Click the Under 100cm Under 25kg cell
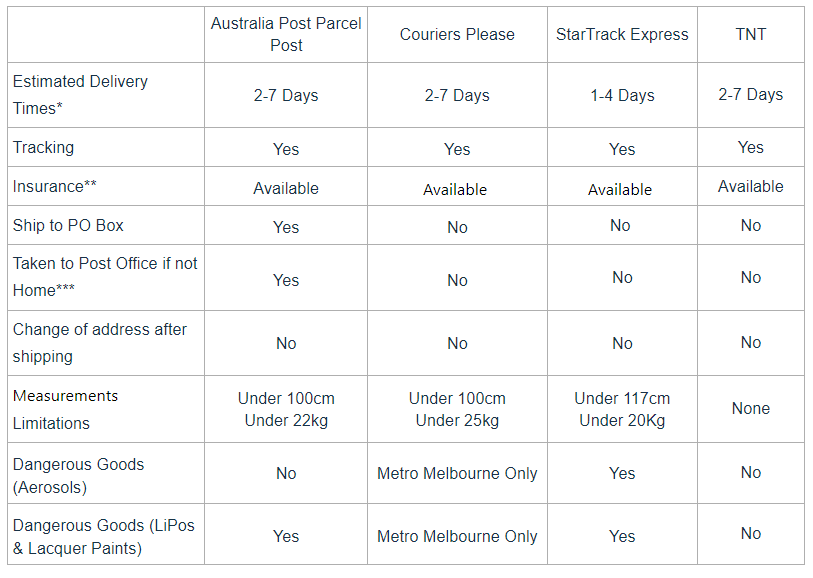813x578 pixels. [x=457, y=409]
